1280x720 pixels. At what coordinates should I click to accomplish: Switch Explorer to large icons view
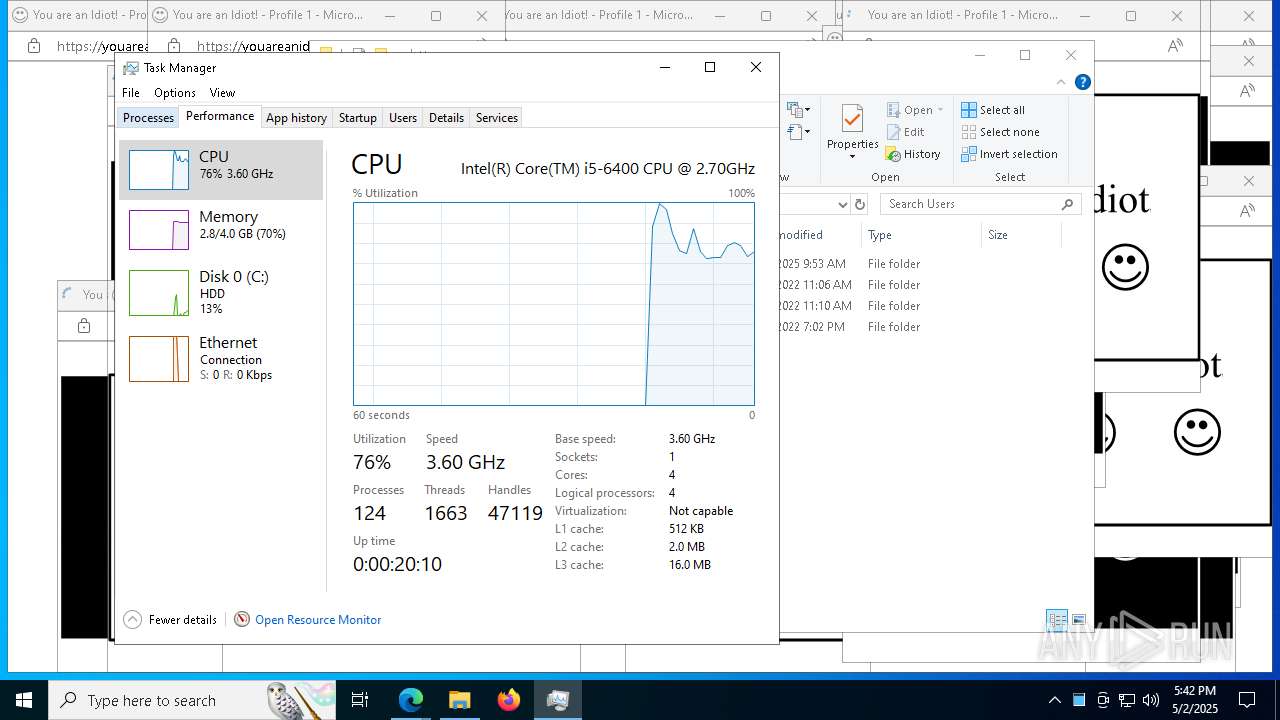(x=1078, y=620)
